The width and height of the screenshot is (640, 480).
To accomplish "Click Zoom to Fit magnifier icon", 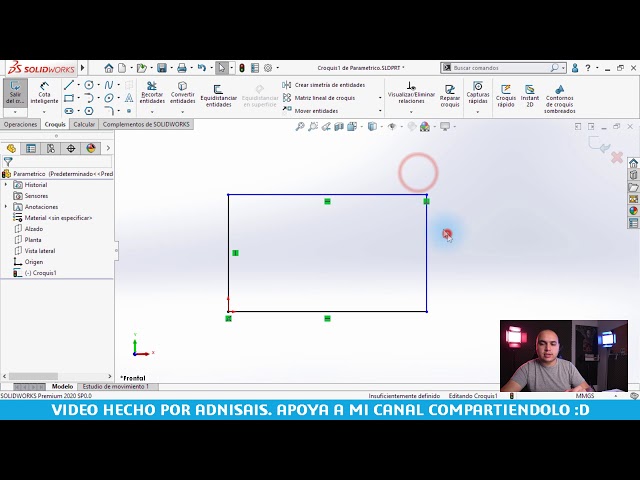I will tap(300, 127).
